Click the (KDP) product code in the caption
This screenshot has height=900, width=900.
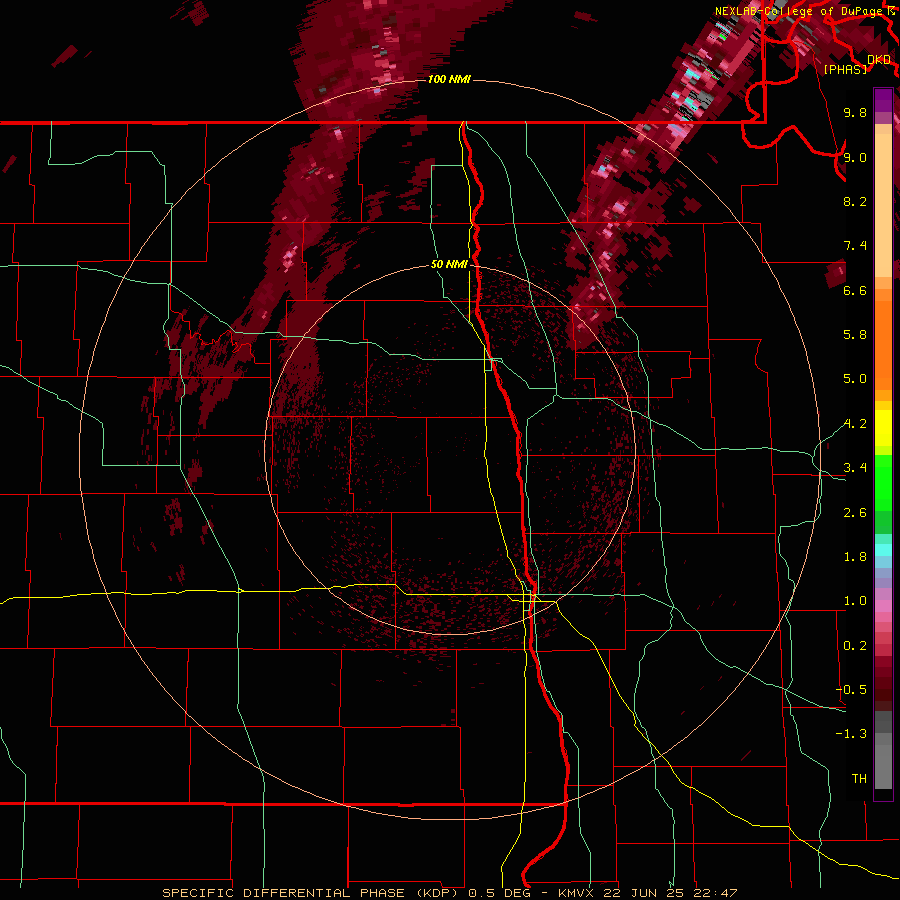click(438, 893)
